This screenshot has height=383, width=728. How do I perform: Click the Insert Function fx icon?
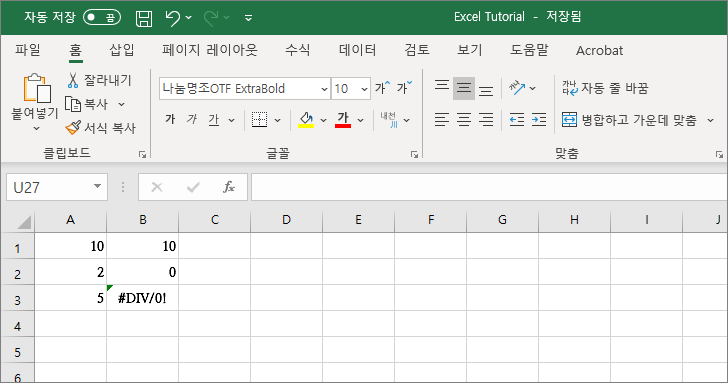coord(229,187)
